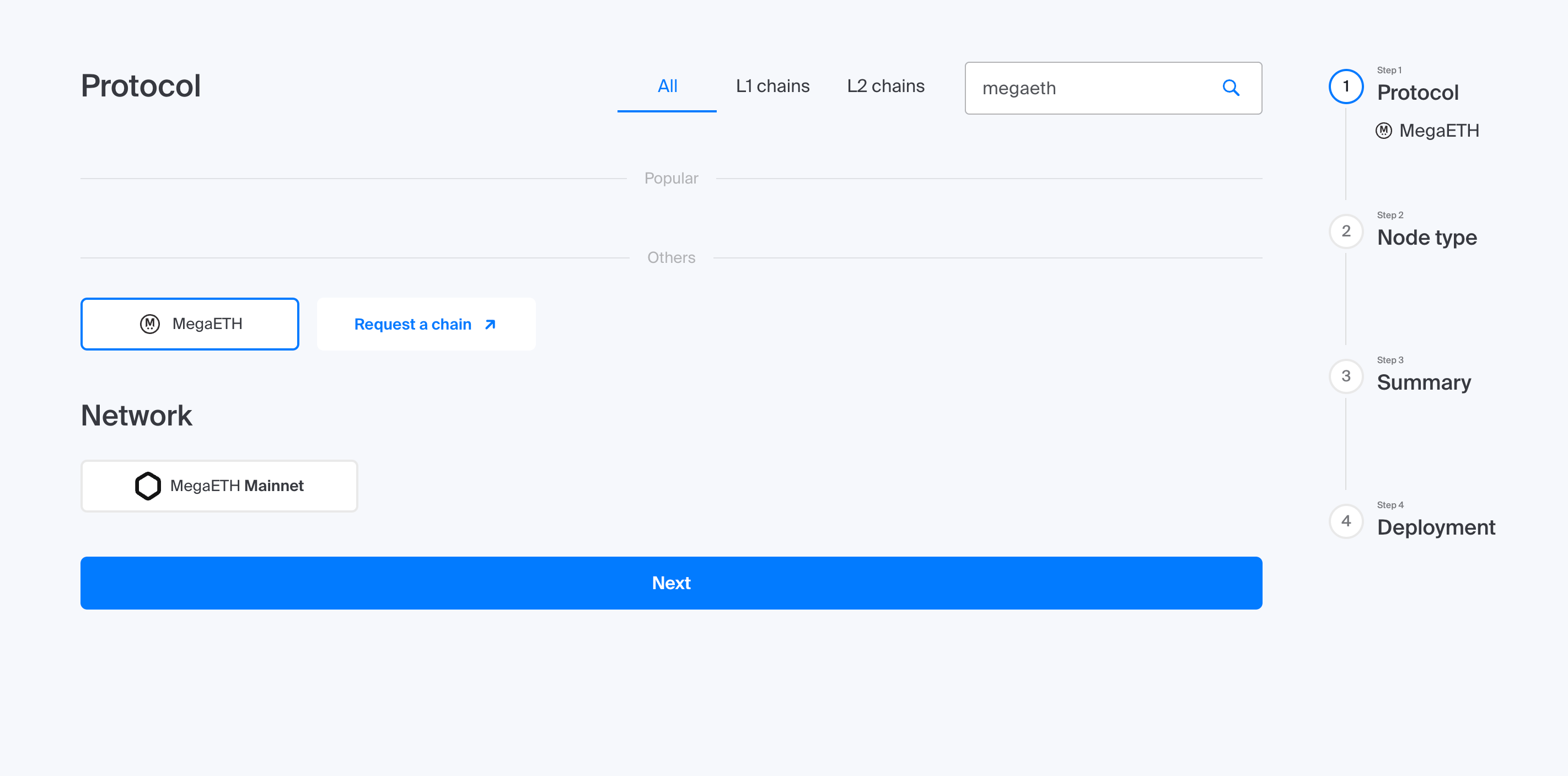1568x776 pixels.
Task: Switch to the L1 chains tab
Action: [x=772, y=87]
